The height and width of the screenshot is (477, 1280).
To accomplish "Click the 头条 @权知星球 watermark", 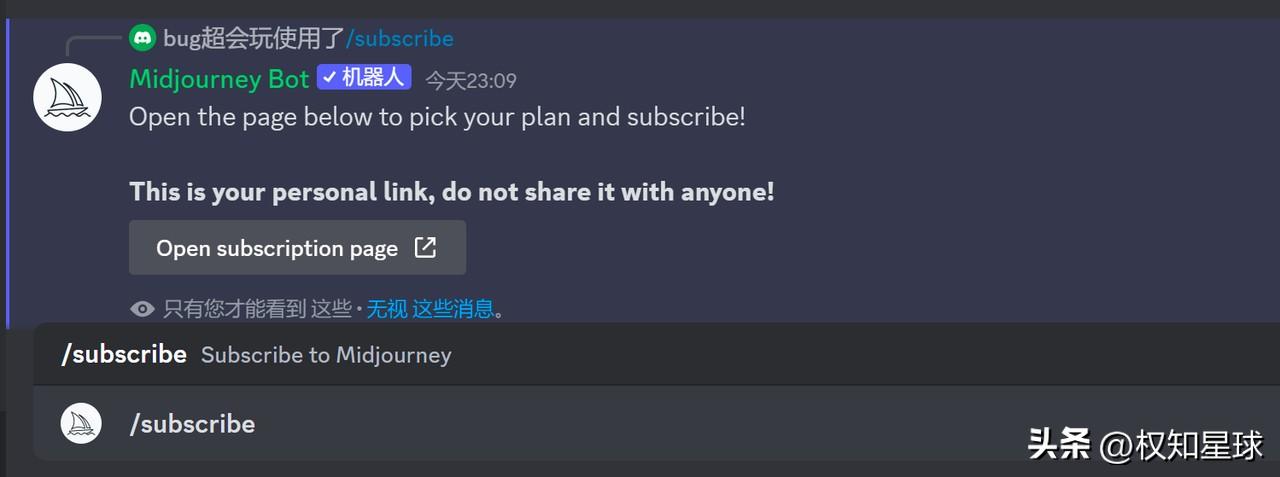I will tap(1146, 444).
